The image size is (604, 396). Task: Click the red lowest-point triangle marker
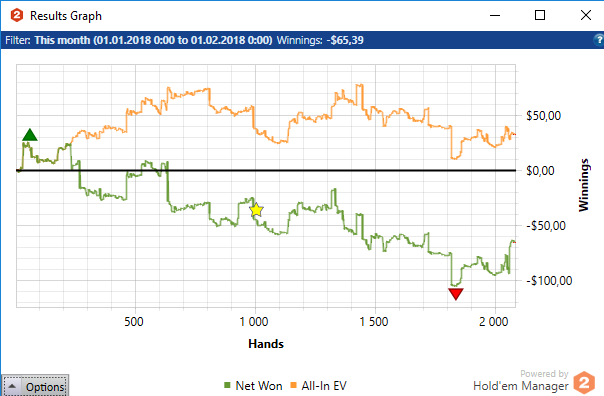(456, 294)
